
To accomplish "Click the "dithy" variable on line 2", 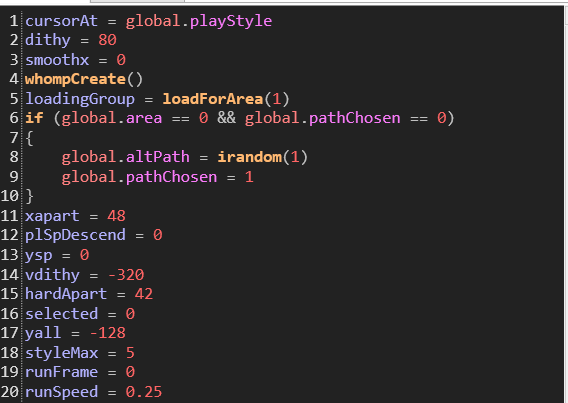I will (x=48, y=41).
